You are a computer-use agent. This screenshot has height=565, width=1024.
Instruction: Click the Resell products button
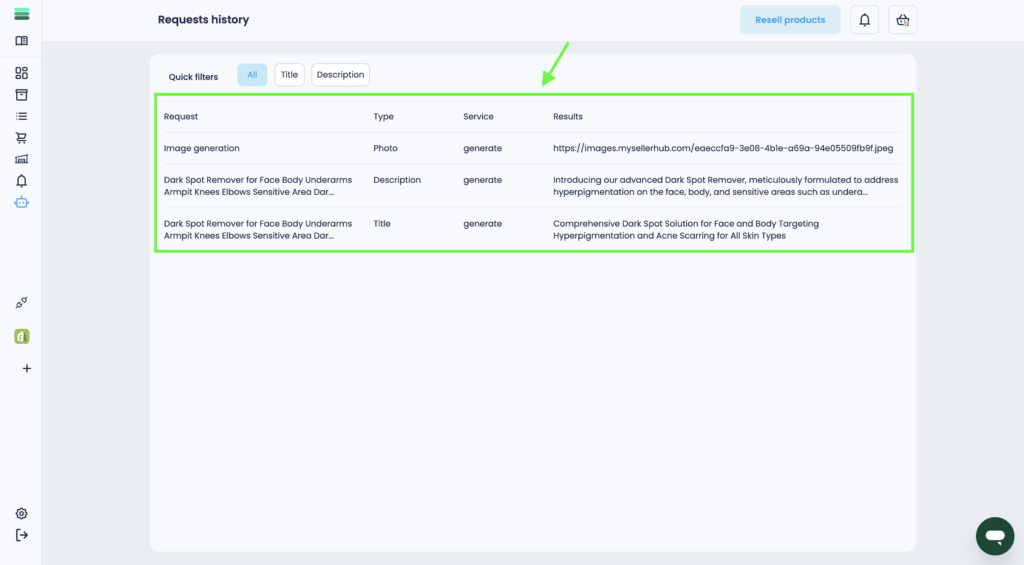(790, 20)
